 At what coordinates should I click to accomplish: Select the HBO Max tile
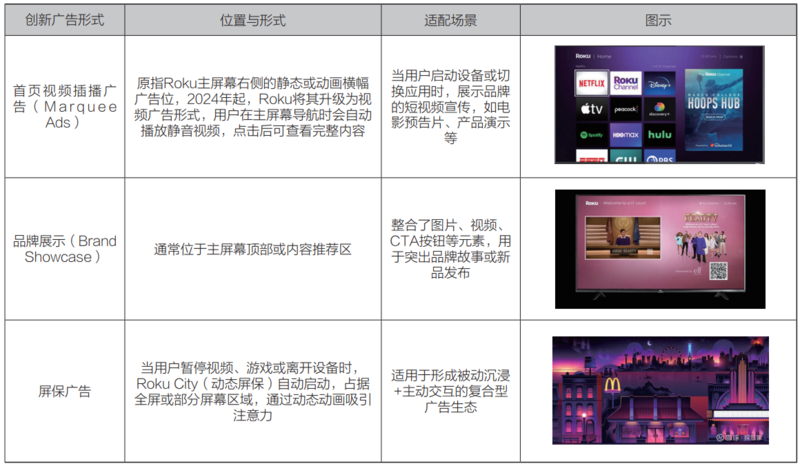click(626, 134)
